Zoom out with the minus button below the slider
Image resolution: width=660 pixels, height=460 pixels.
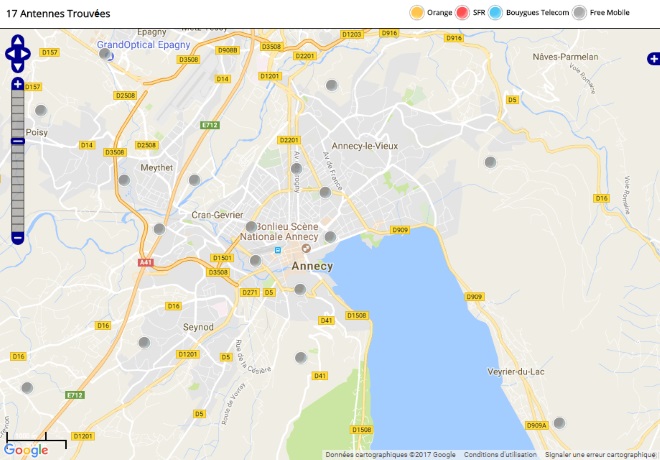(18, 238)
